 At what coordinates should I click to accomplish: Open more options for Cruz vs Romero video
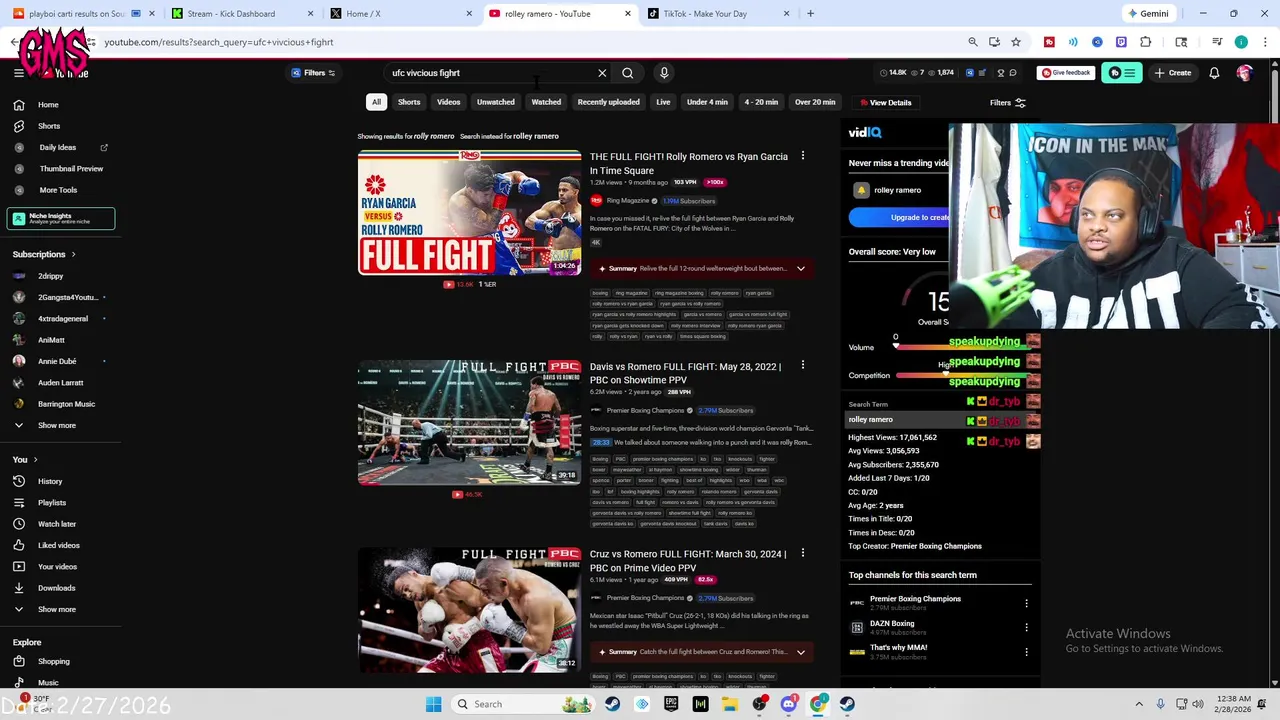pyautogui.click(x=802, y=554)
